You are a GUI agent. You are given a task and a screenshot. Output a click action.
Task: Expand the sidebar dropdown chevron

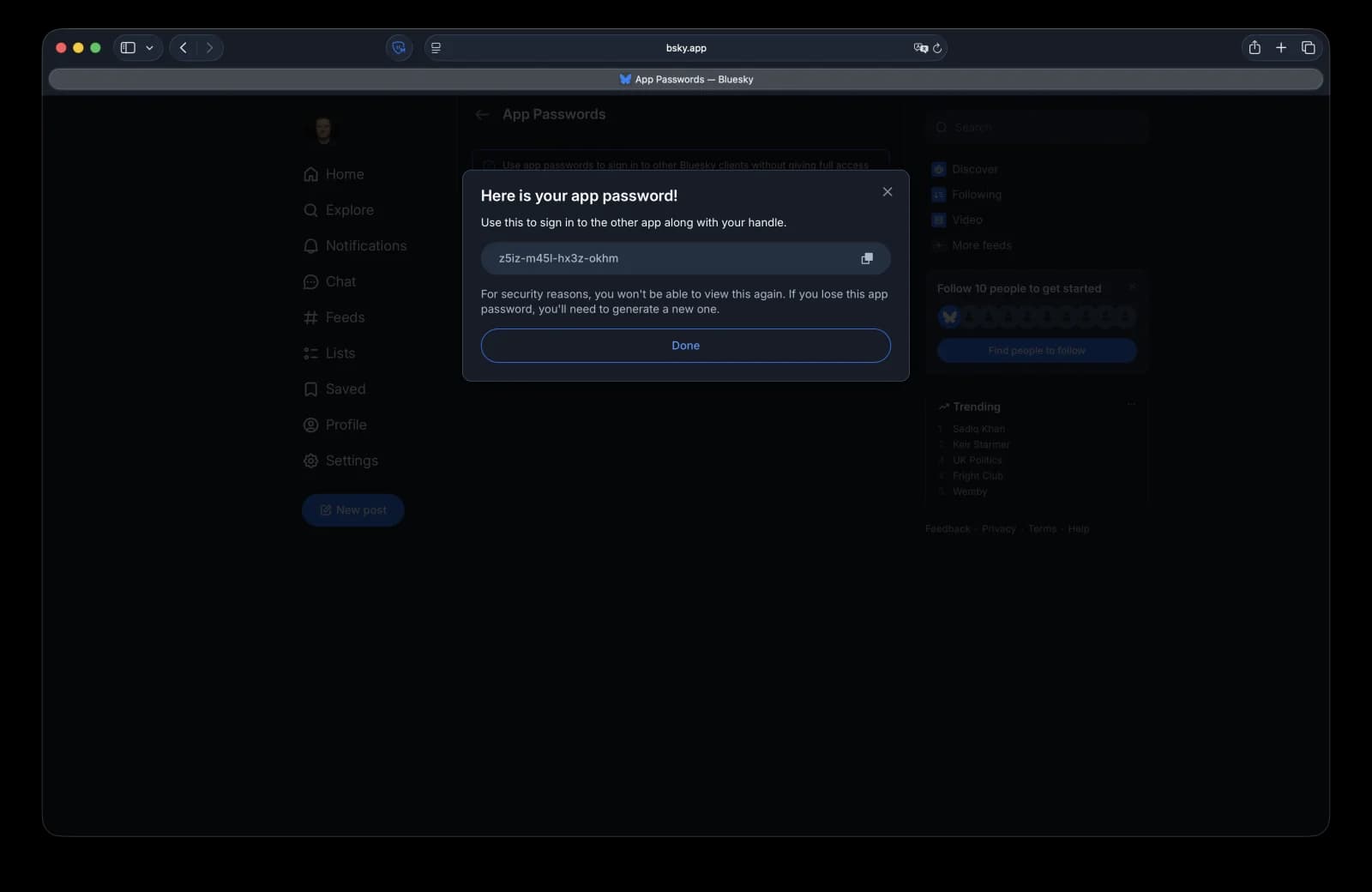tap(149, 48)
